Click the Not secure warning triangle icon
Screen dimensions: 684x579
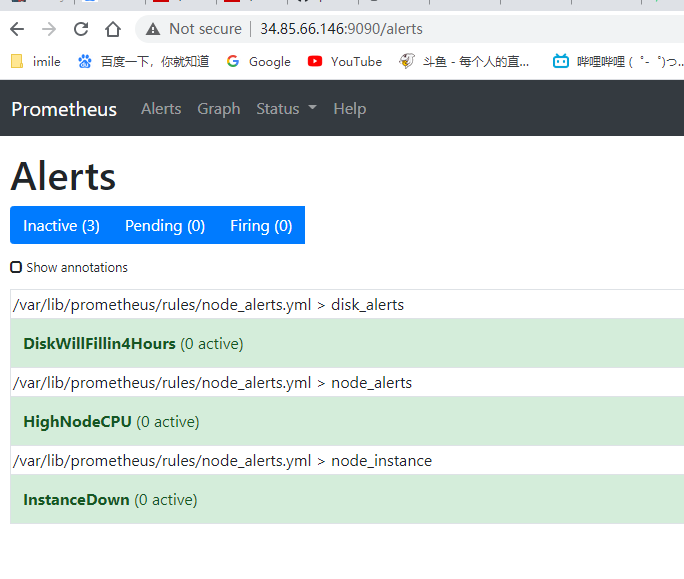tap(153, 29)
